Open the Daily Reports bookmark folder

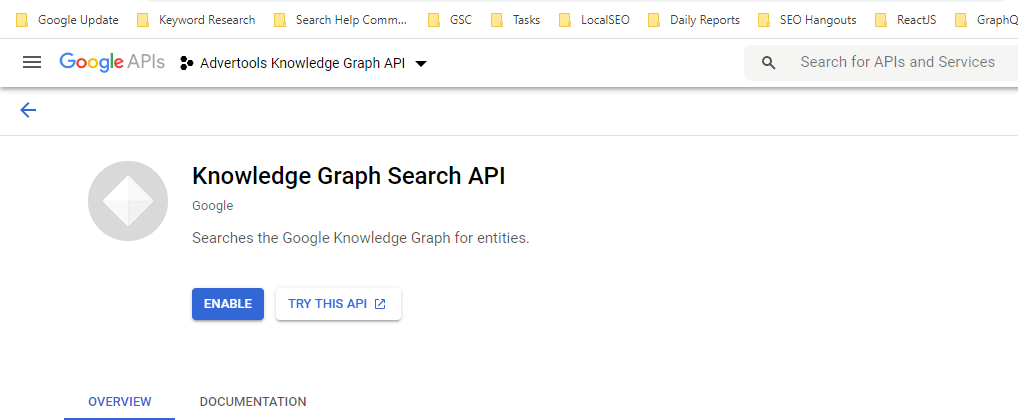(694, 20)
